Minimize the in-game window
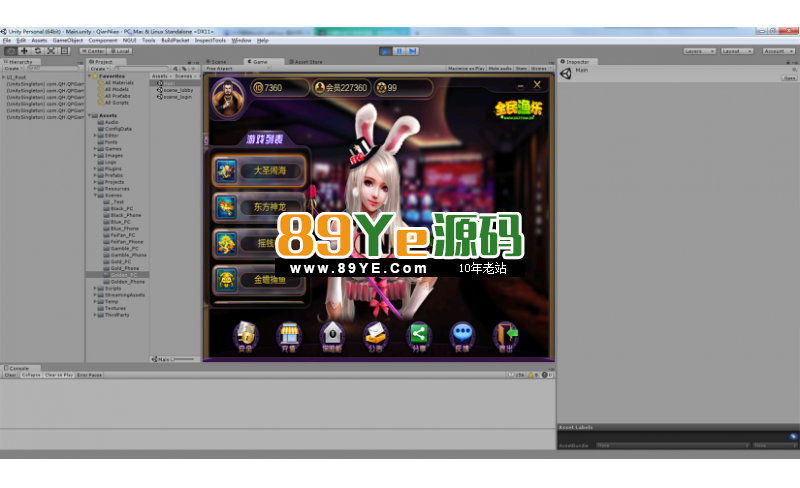The width and height of the screenshot is (800, 488). click(520, 86)
